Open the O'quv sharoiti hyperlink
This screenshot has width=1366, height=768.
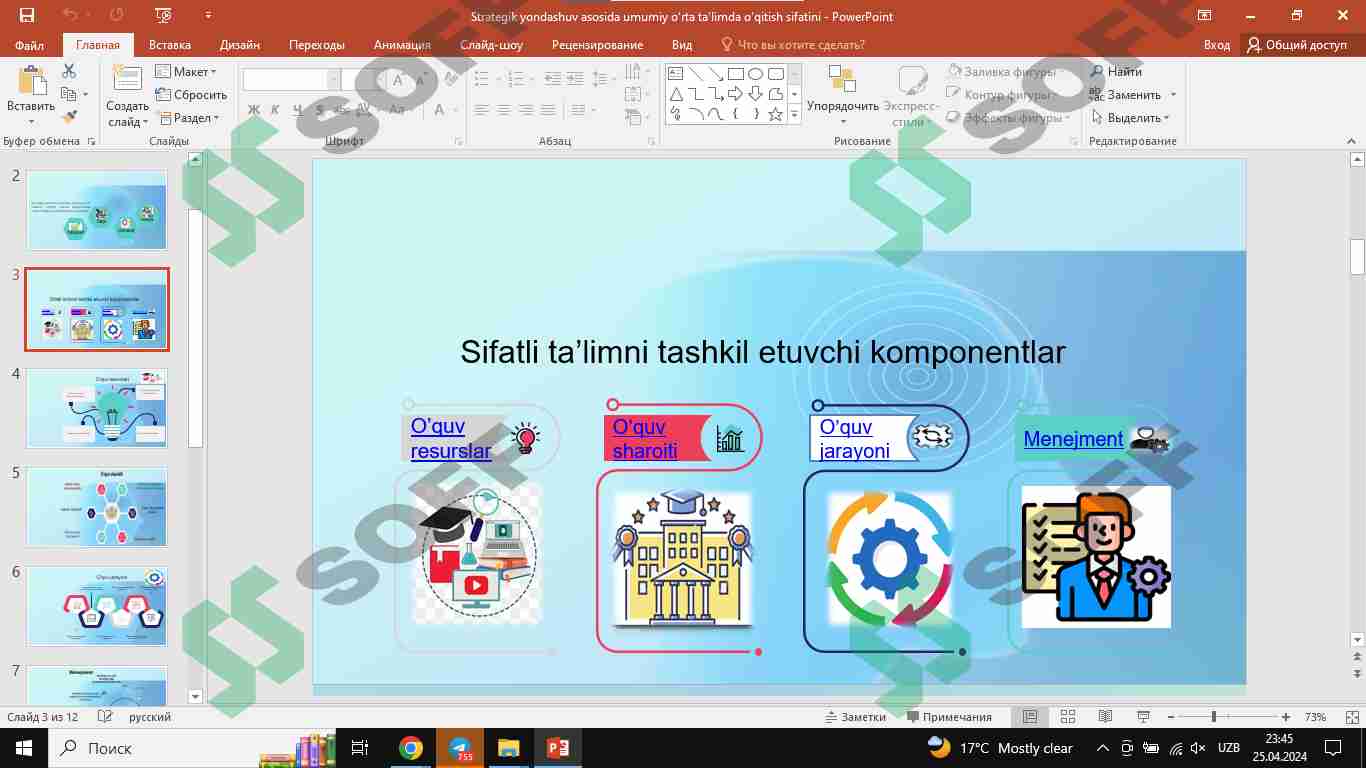[645, 439]
